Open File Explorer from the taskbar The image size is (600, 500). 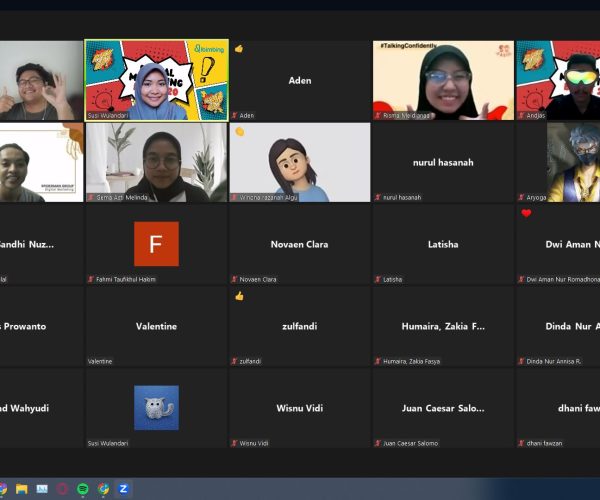click(x=22, y=489)
